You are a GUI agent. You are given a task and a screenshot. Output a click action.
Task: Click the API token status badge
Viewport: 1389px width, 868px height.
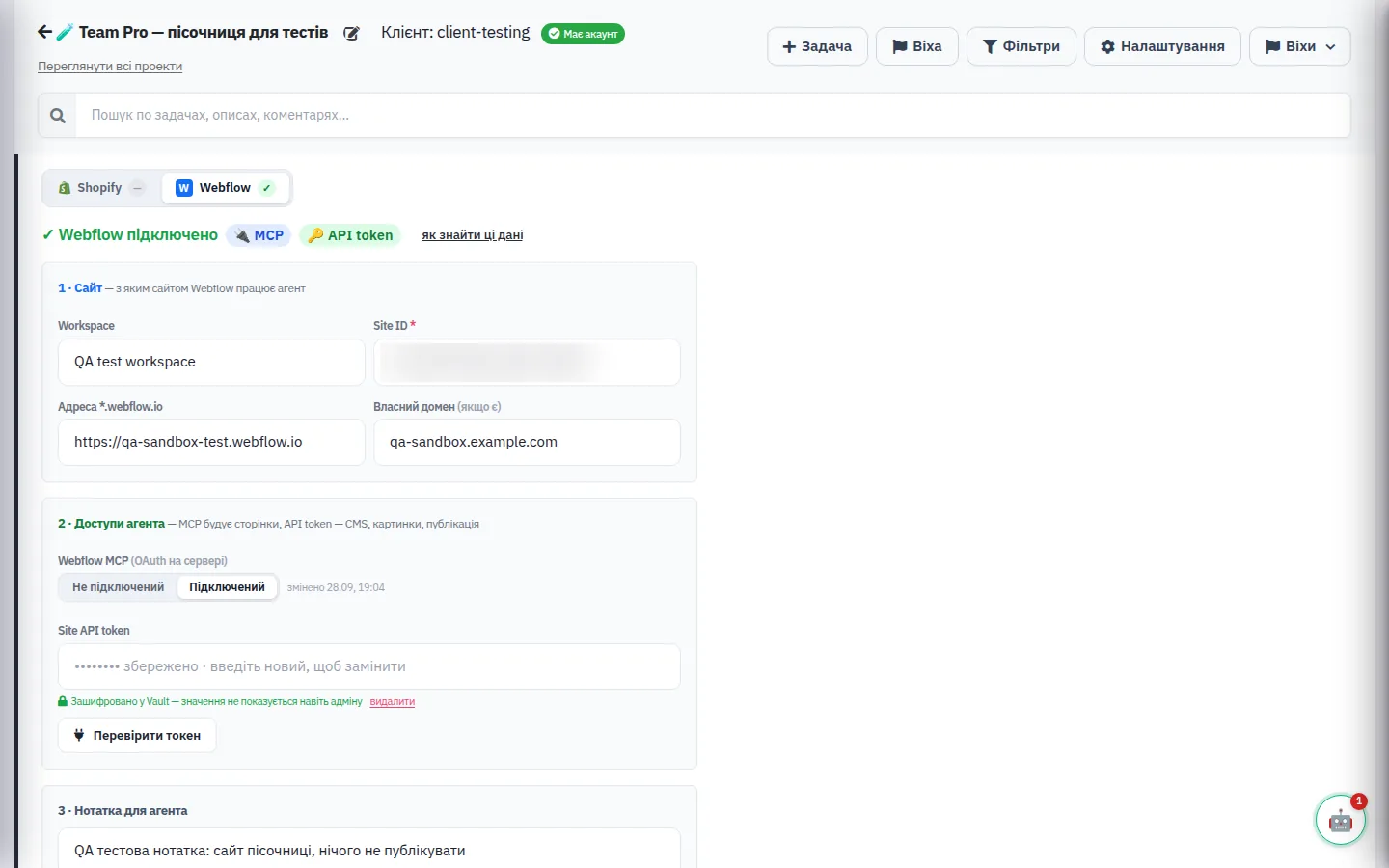[350, 235]
